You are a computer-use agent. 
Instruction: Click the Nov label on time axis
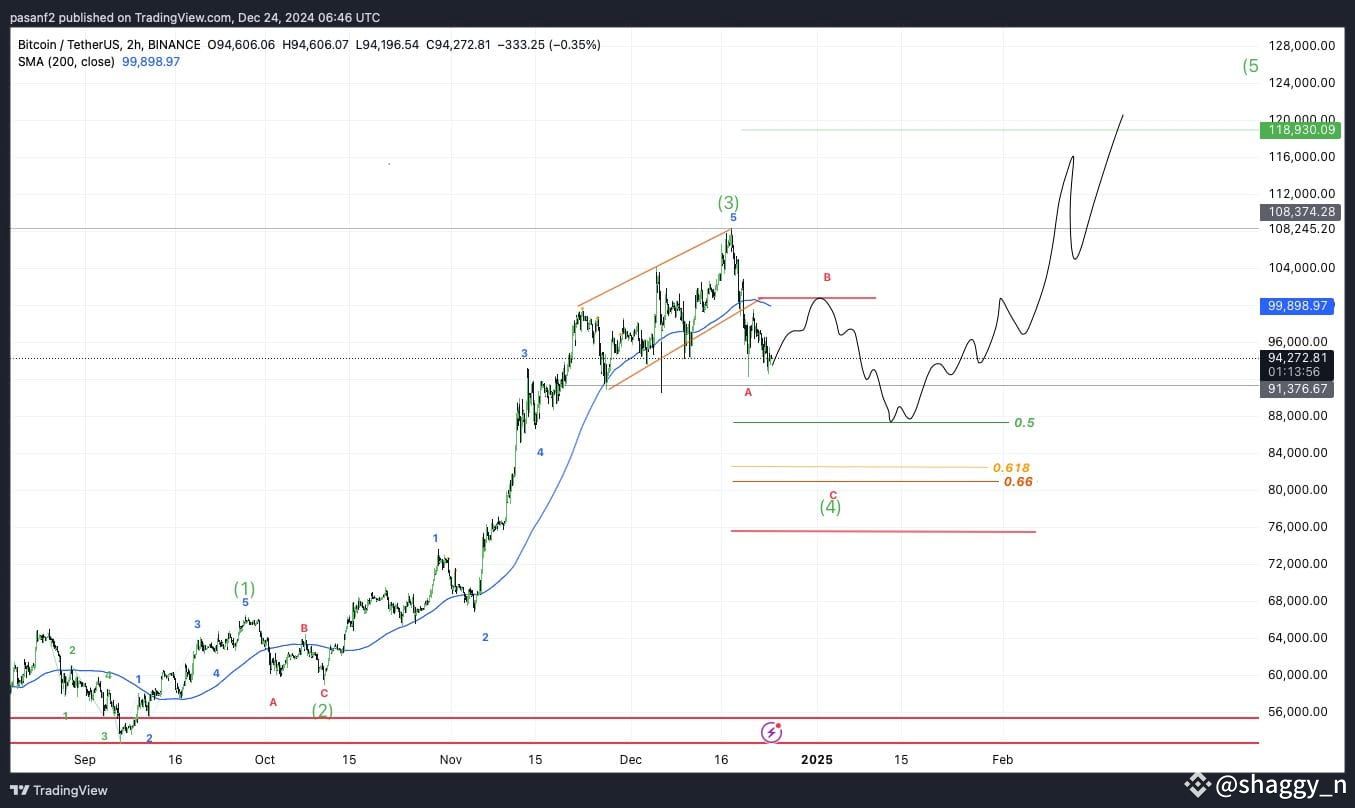tap(451, 760)
